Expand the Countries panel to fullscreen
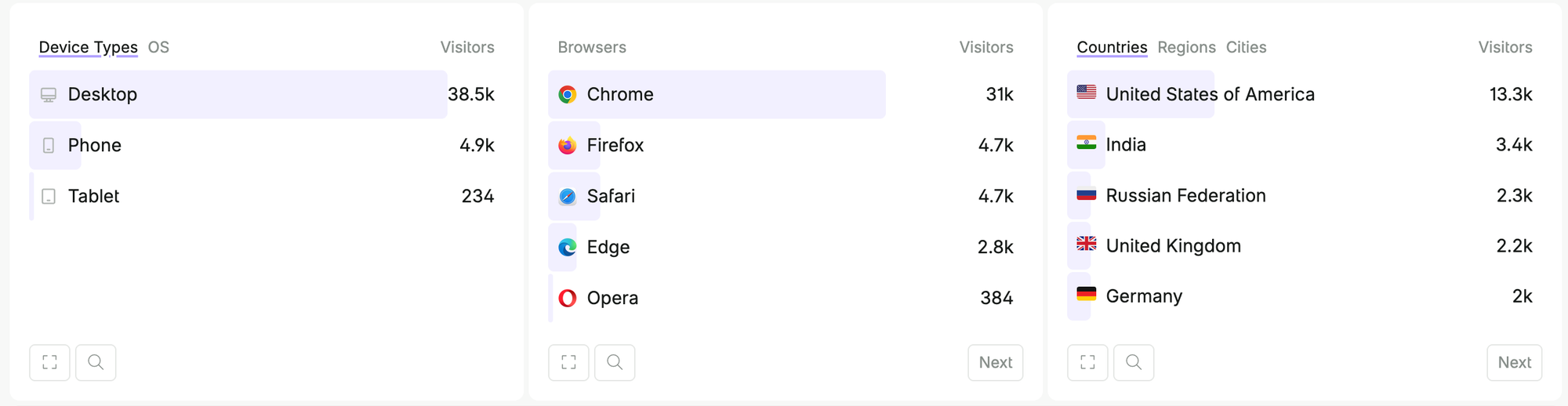The width and height of the screenshot is (1568, 406). (x=1087, y=362)
